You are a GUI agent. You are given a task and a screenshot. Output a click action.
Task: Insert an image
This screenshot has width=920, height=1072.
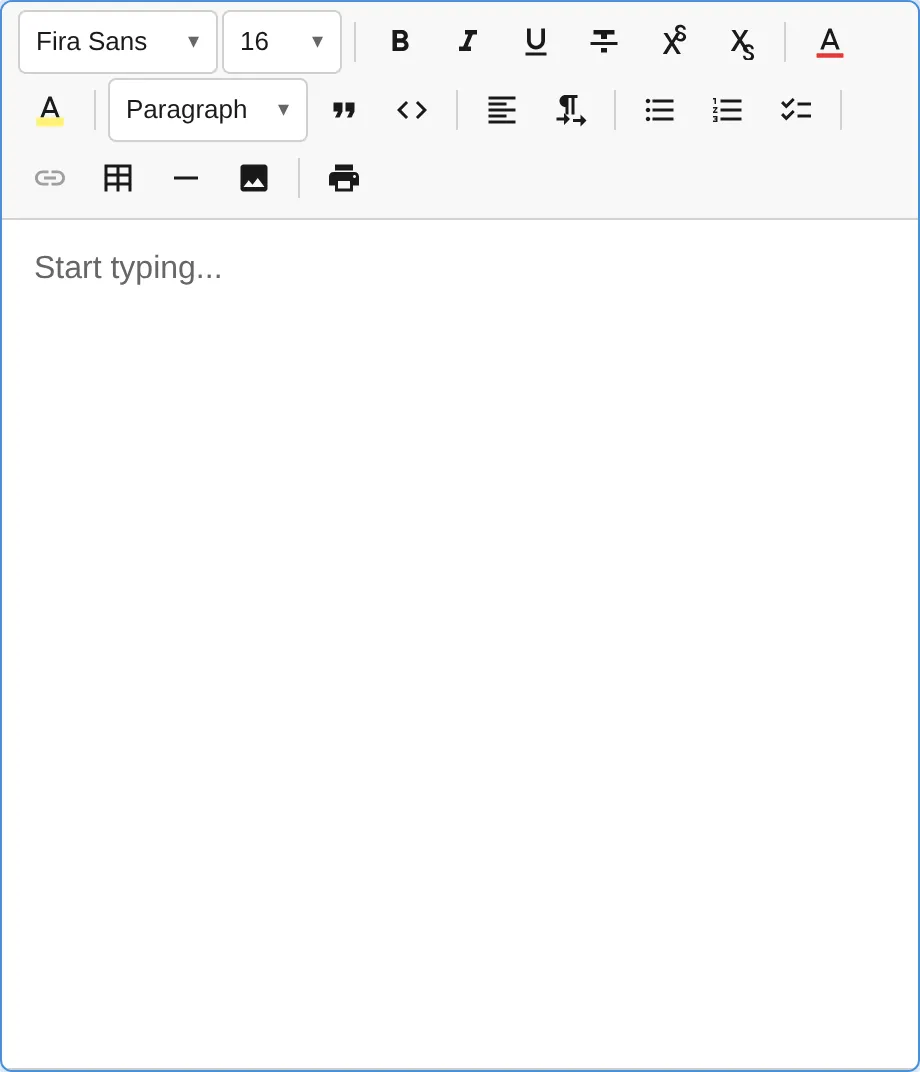[254, 178]
